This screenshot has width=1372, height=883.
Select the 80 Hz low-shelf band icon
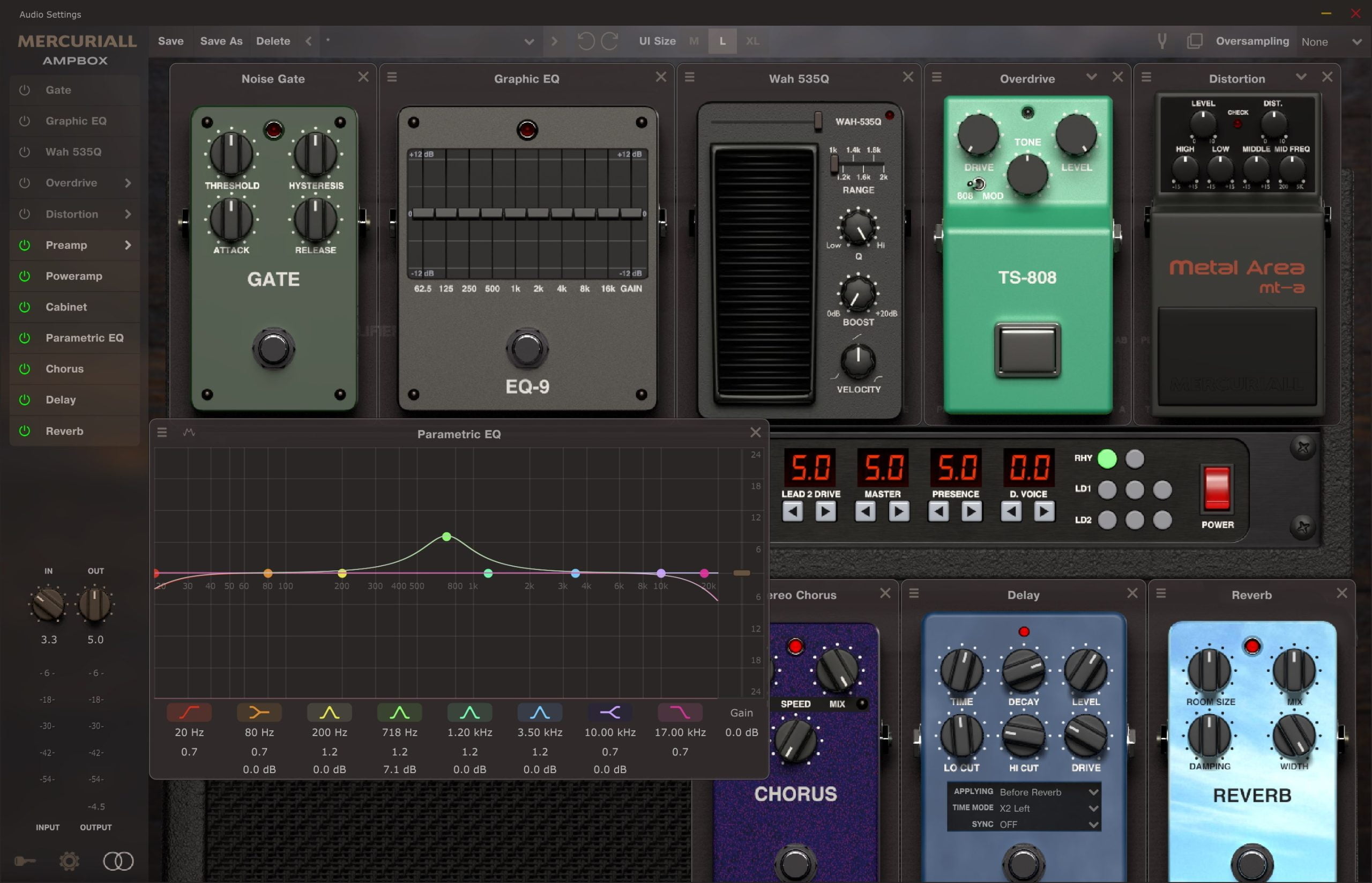[259, 713]
